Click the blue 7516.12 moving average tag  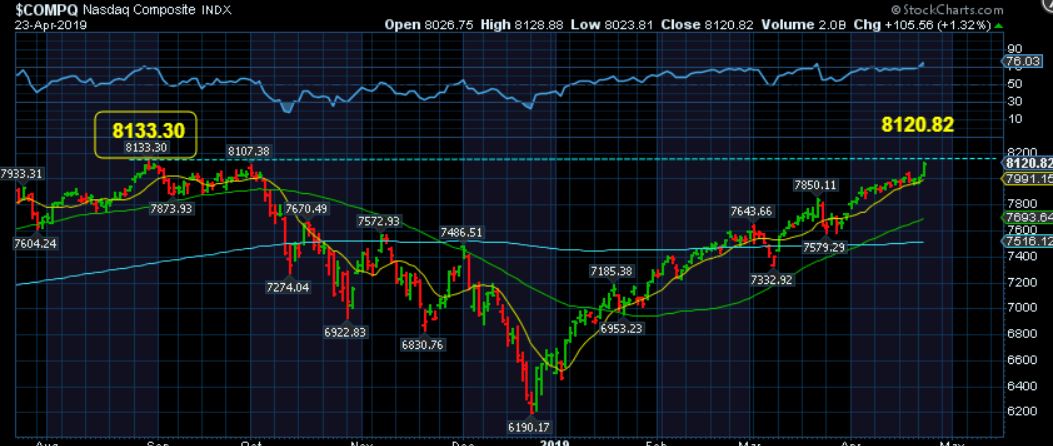pos(1027,241)
